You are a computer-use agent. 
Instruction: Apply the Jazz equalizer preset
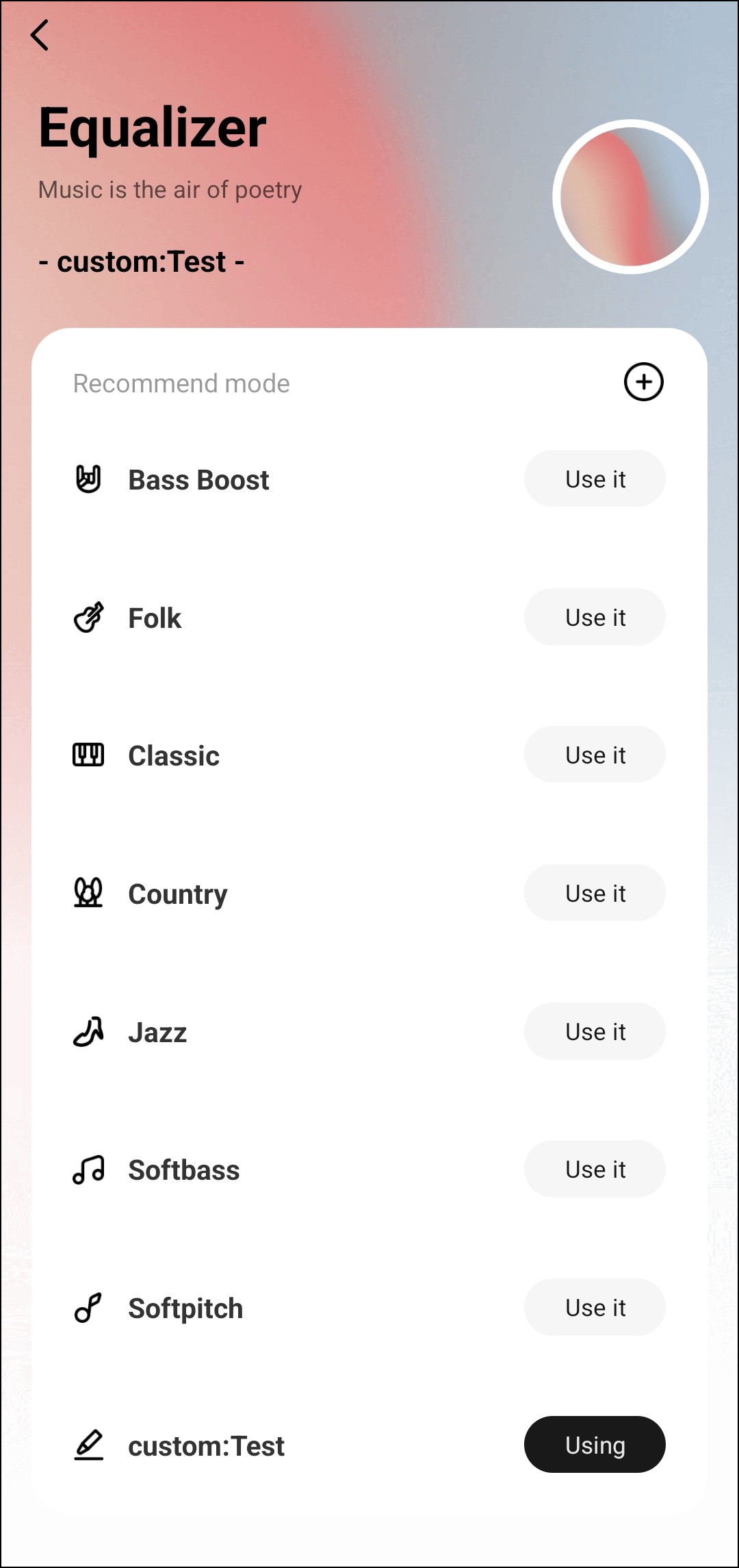pos(595,1032)
